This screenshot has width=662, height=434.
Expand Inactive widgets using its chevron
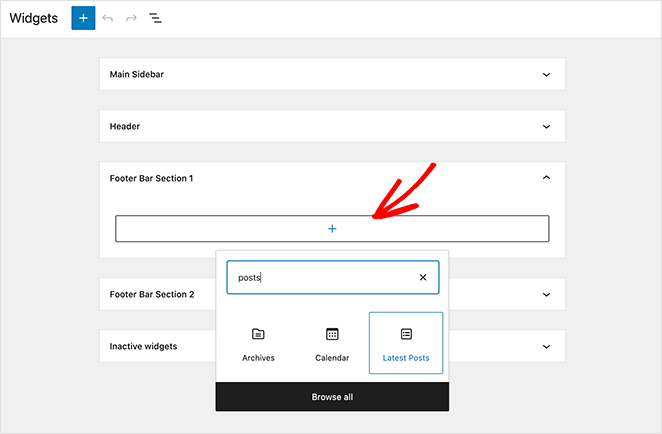click(x=546, y=346)
